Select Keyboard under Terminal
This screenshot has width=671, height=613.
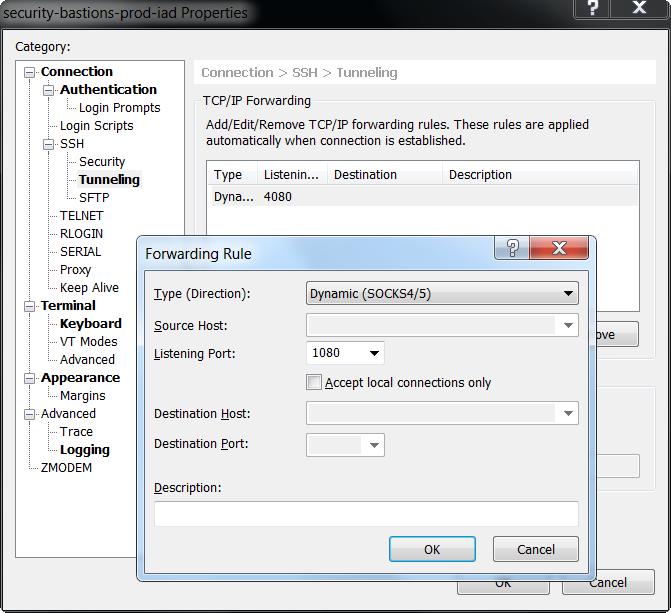pos(91,324)
